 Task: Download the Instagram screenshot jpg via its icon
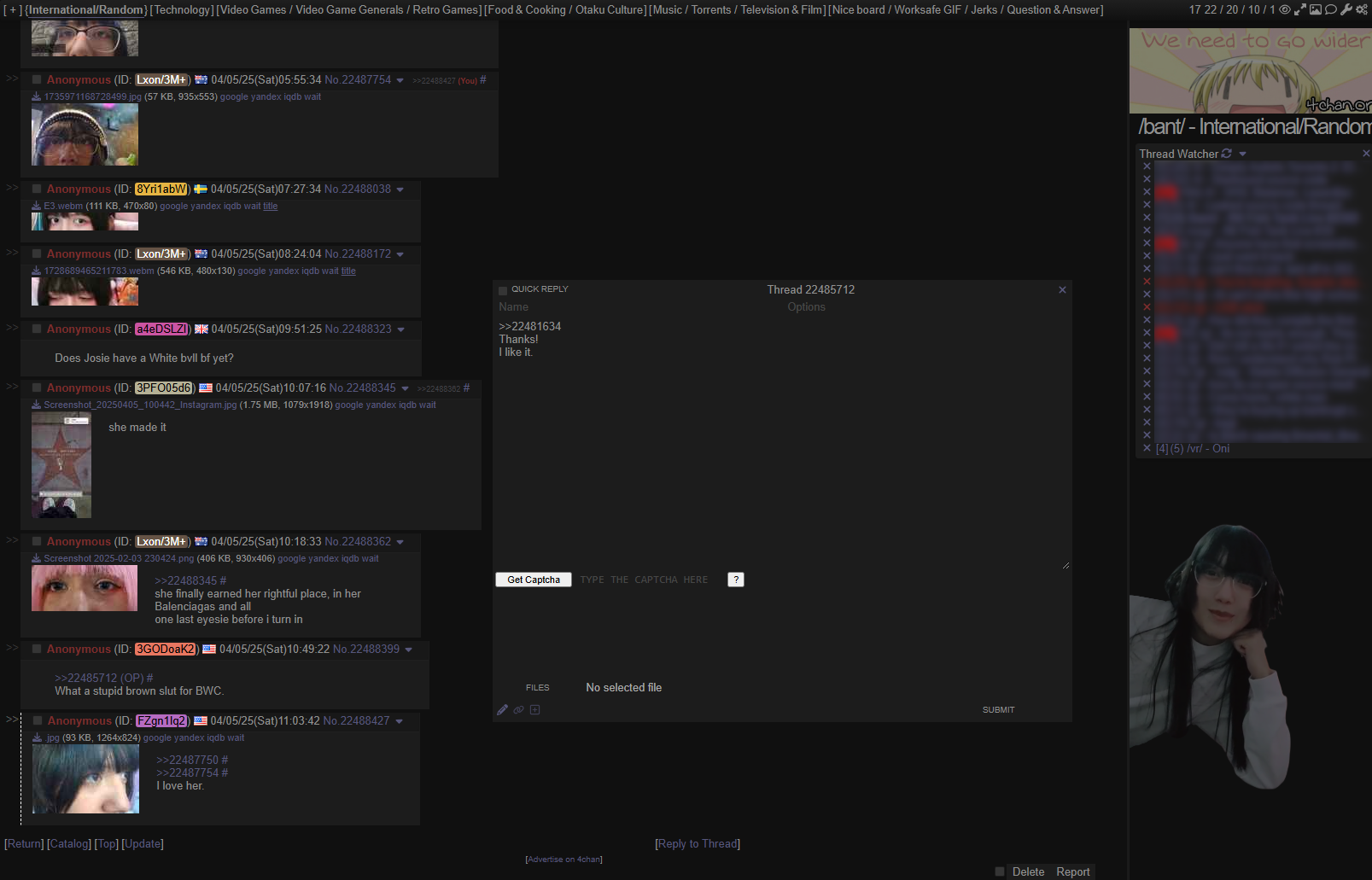pos(37,405)
